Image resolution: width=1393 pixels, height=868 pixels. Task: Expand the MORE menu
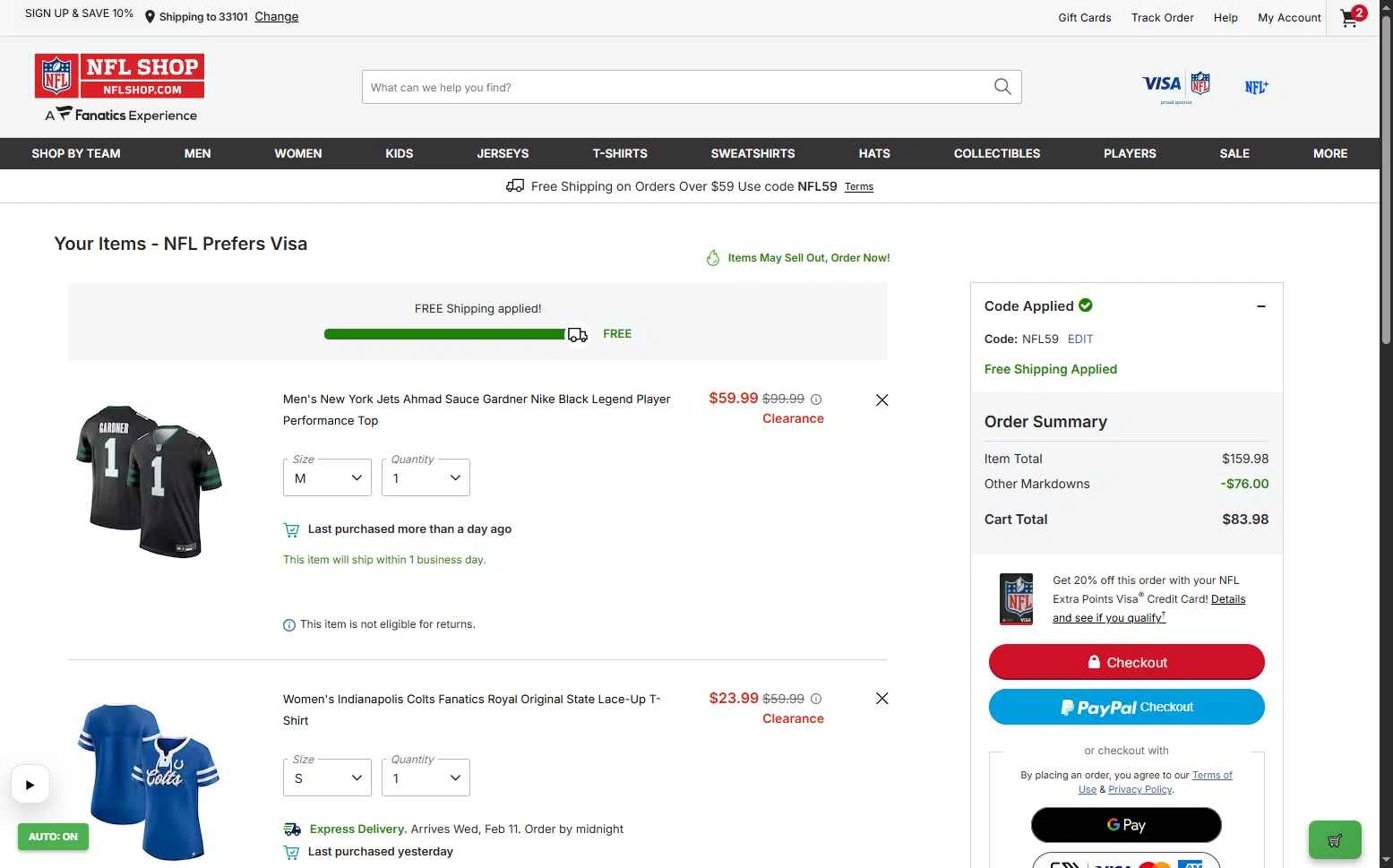coord(1330,154)
